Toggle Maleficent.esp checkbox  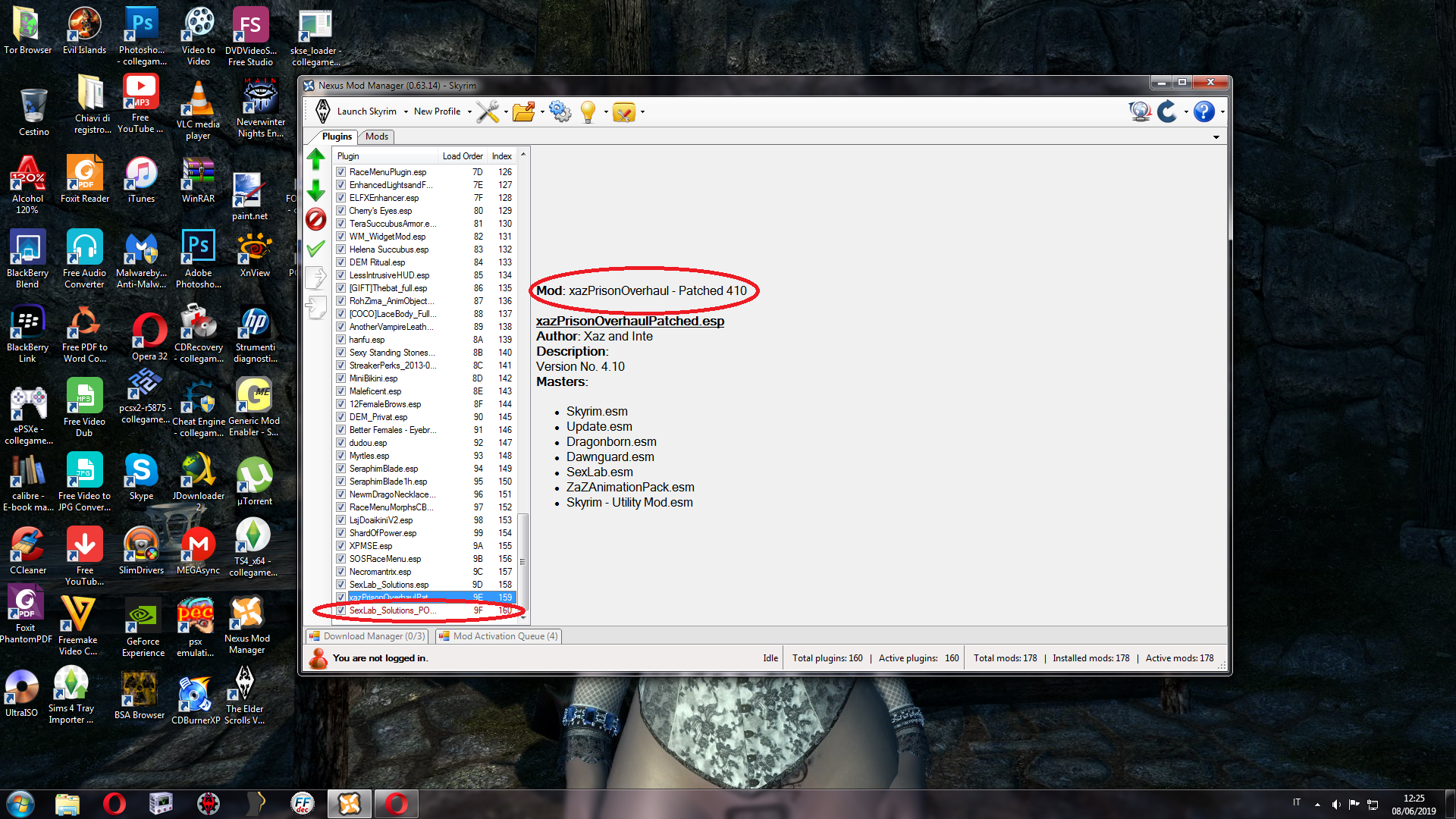point(341,391)
